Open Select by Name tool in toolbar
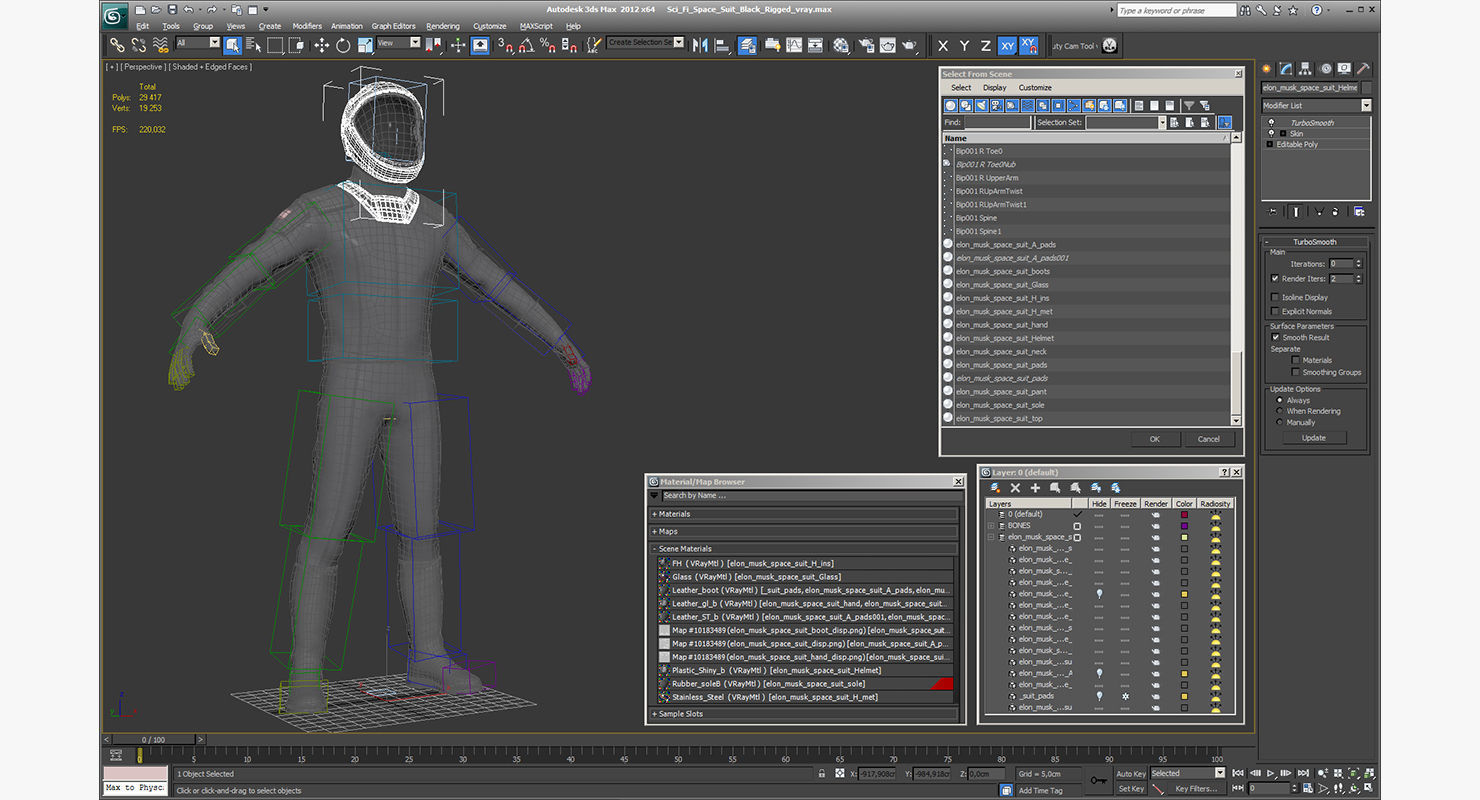Image resolution: width=1480 pixels, height=800 pixels. point(253,45)
